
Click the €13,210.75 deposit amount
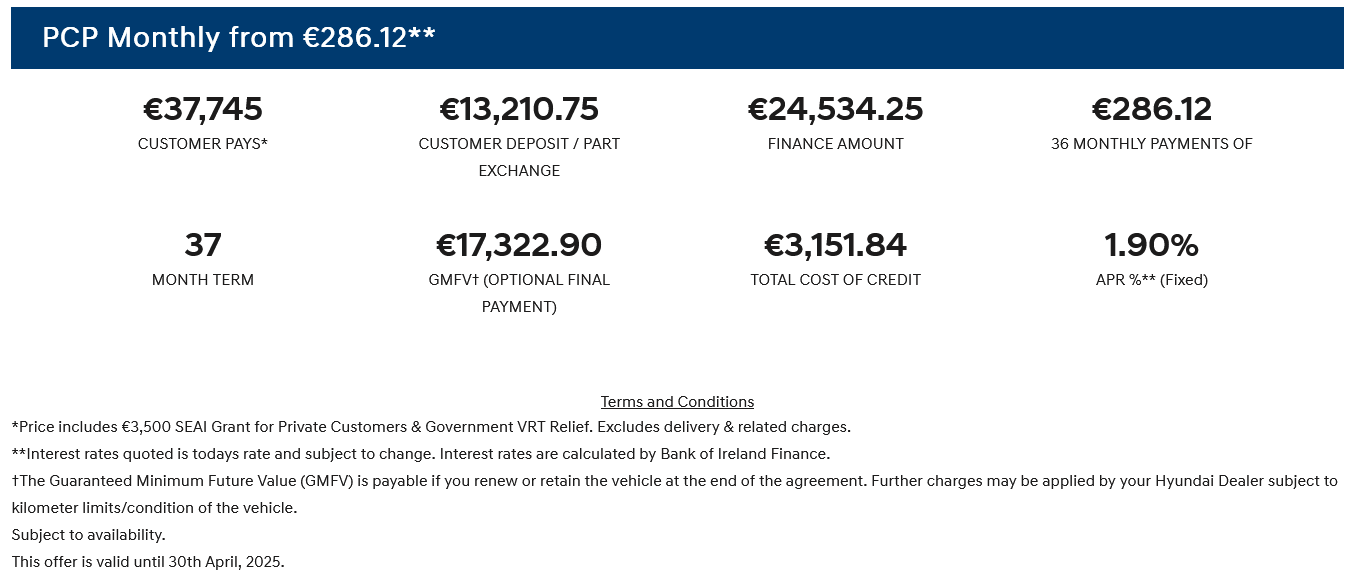click(519, 108)
